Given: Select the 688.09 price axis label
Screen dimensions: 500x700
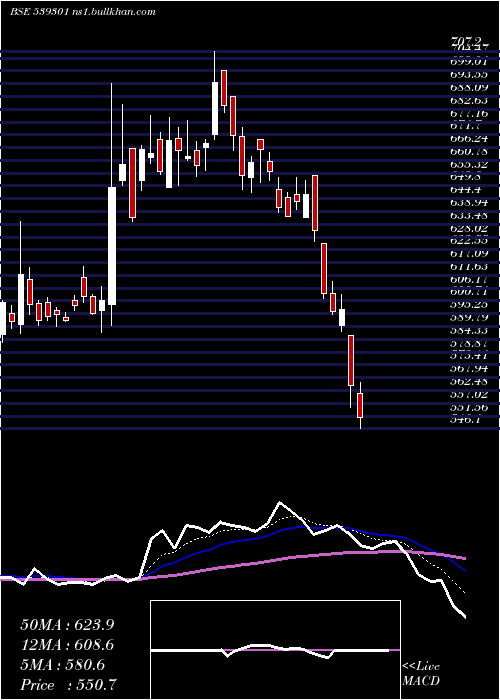Looking at the screenshot, I should pyautogui.click(x=470, y=88).
